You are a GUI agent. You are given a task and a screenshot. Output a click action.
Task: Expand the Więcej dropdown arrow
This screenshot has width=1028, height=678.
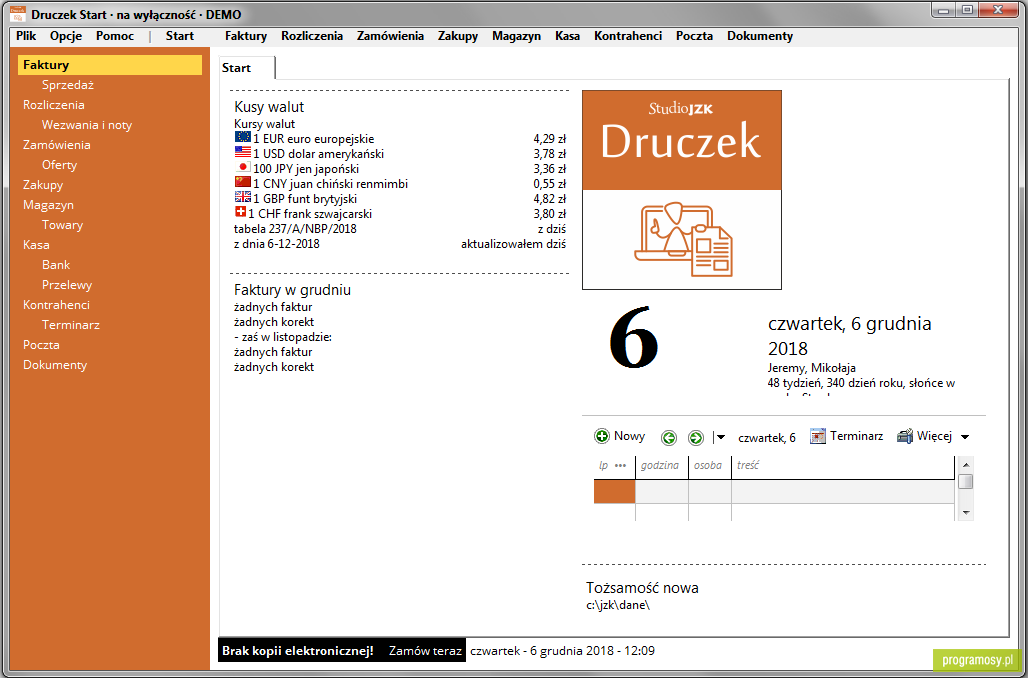[965, 437]
